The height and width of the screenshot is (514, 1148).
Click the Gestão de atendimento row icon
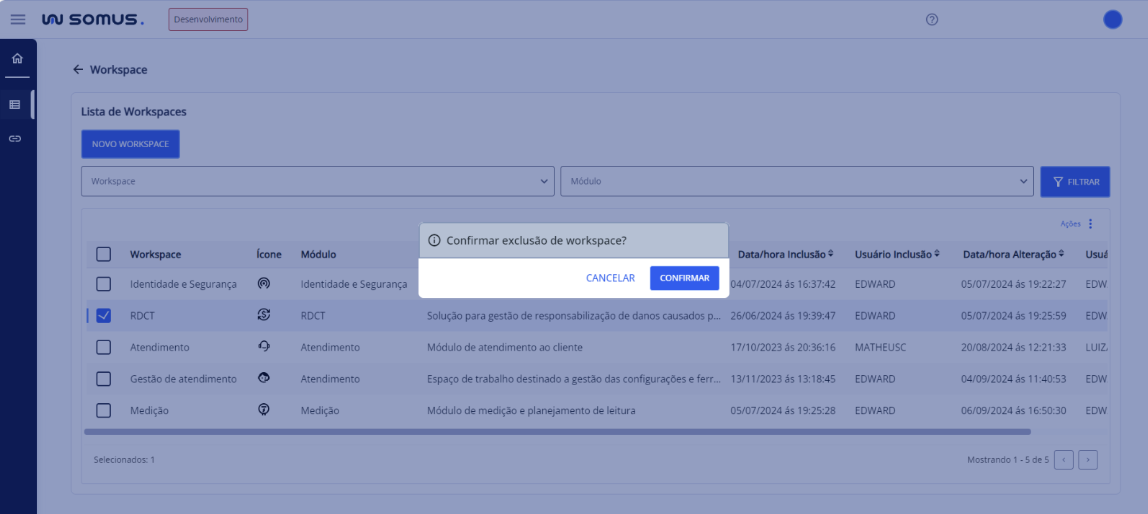click(264, 378)
